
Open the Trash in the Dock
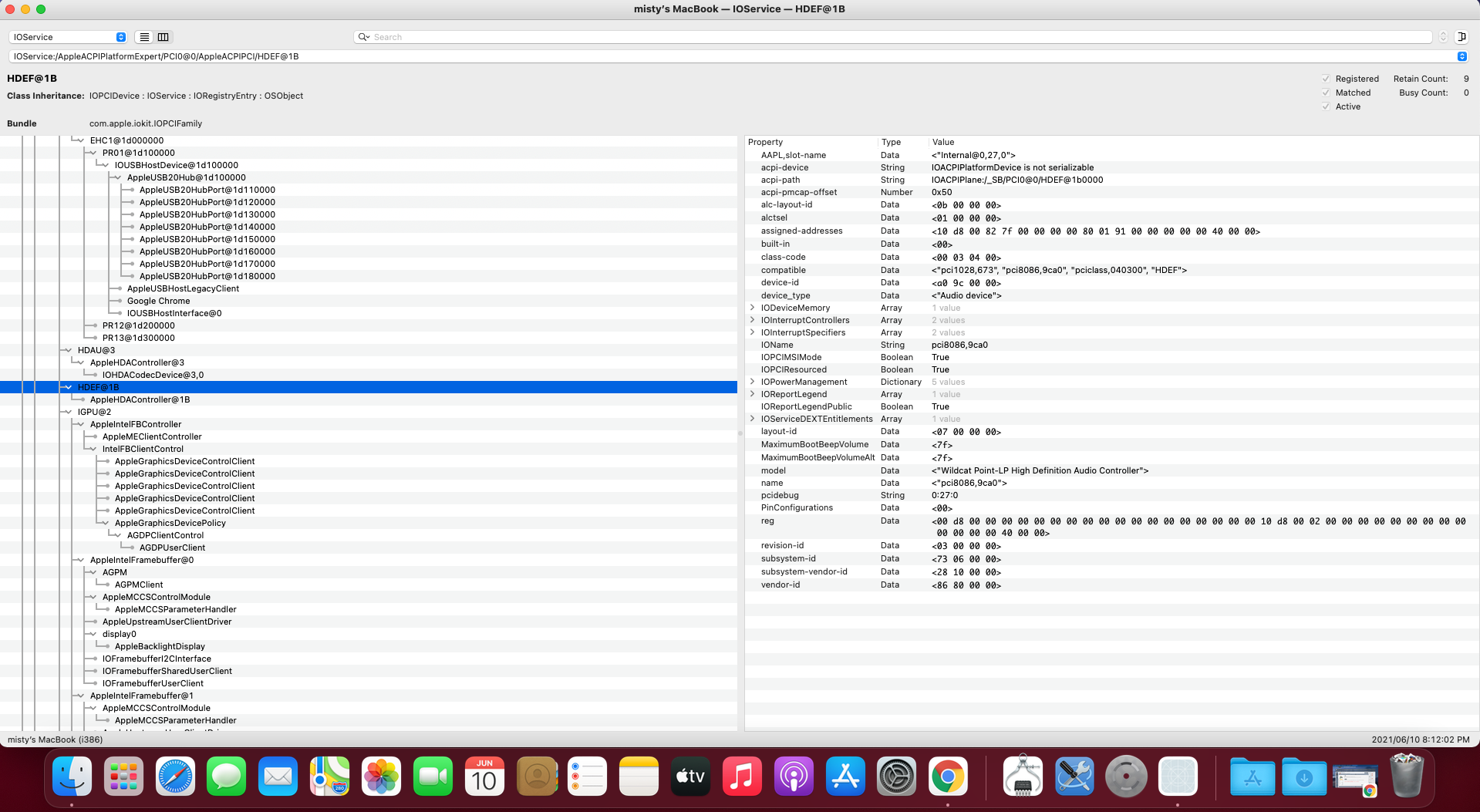(1406, 777)
